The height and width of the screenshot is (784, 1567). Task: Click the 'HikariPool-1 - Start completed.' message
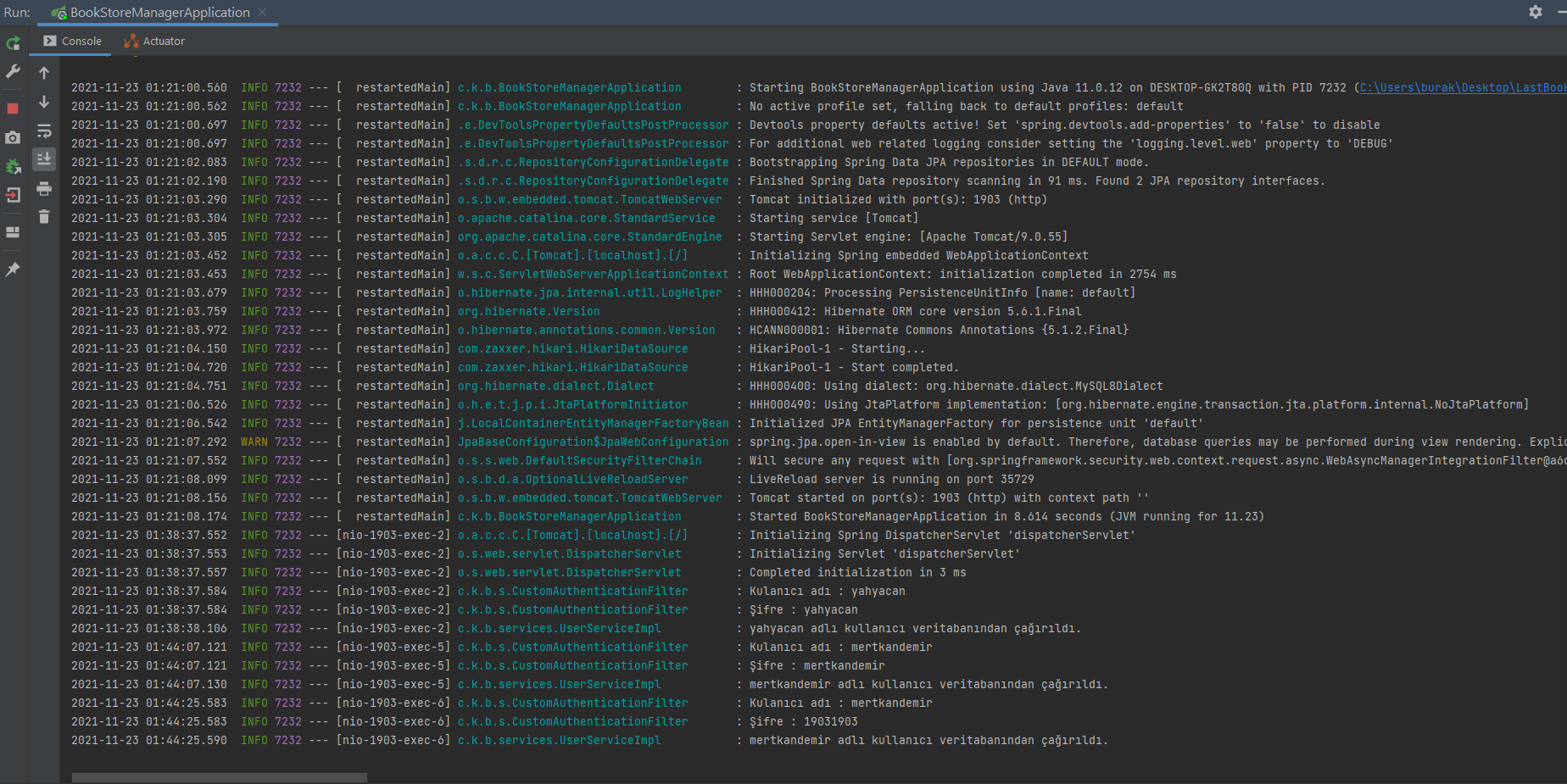coord(854,367)
